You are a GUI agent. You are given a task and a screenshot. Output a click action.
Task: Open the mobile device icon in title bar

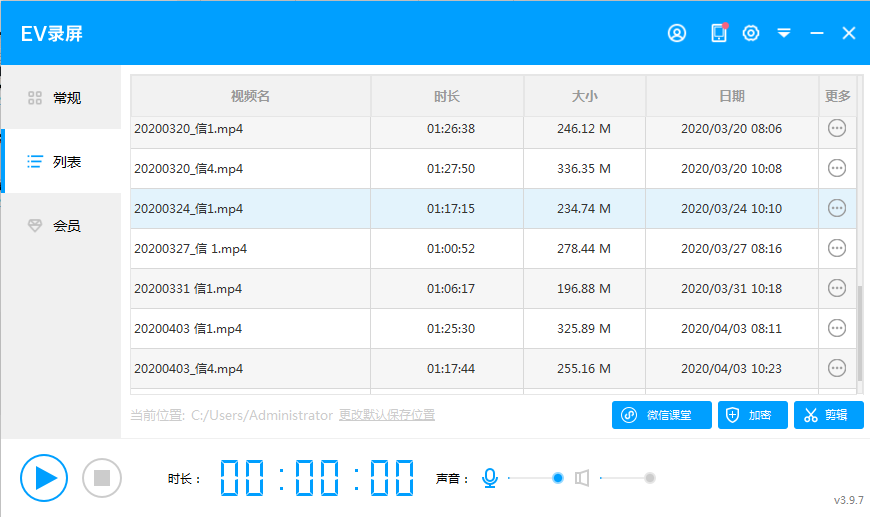pos(718,33)
